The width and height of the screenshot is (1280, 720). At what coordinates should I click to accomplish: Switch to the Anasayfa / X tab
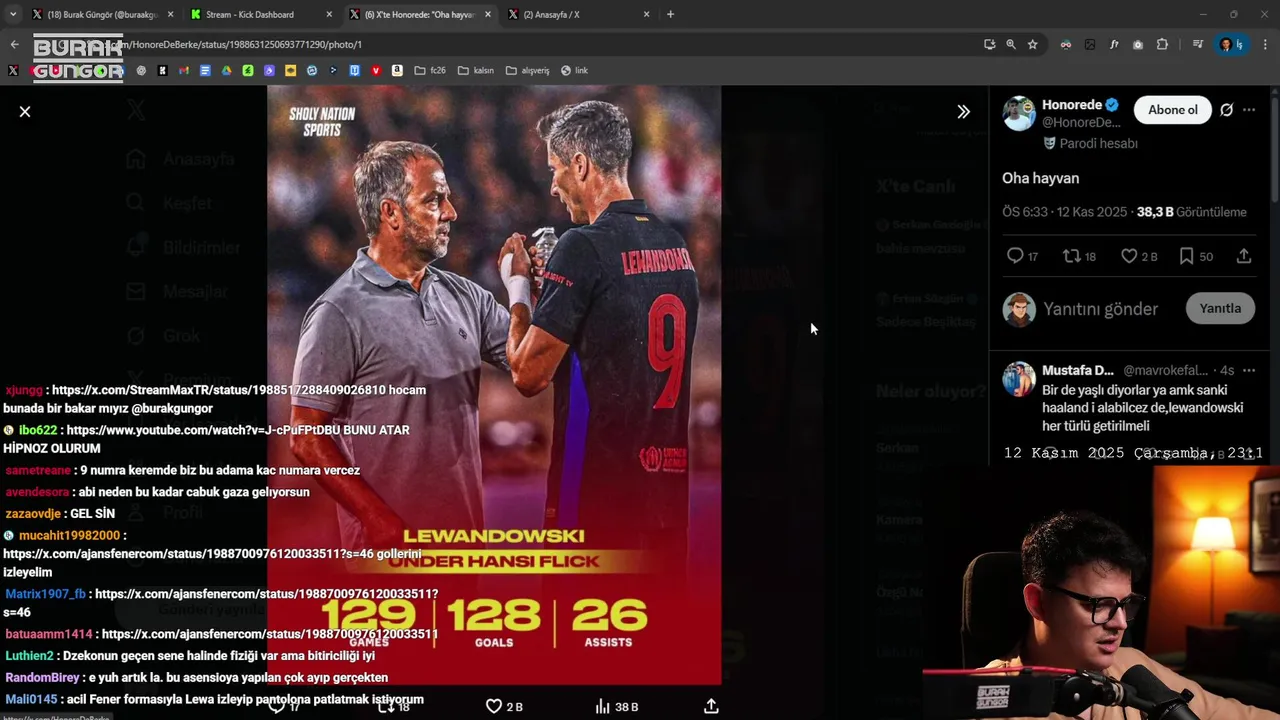pos(578,14)
